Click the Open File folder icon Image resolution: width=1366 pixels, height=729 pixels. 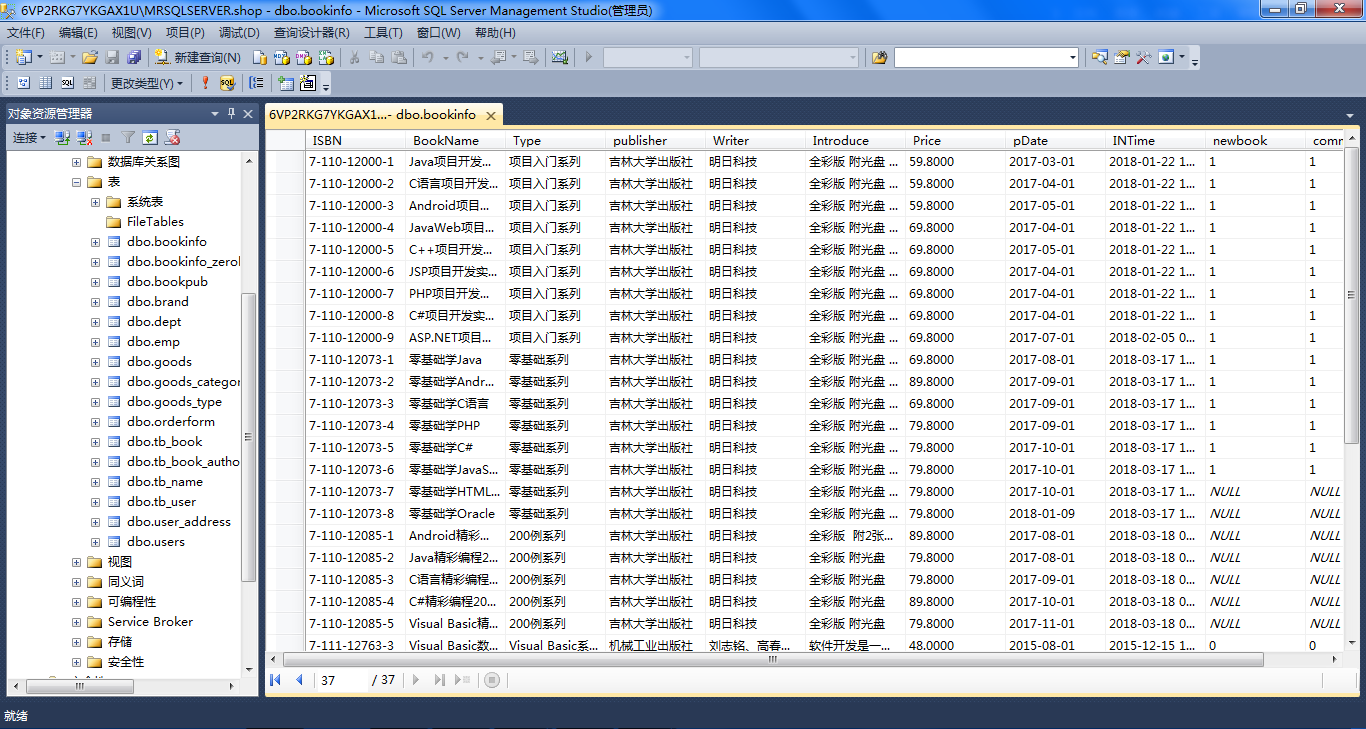90,58
